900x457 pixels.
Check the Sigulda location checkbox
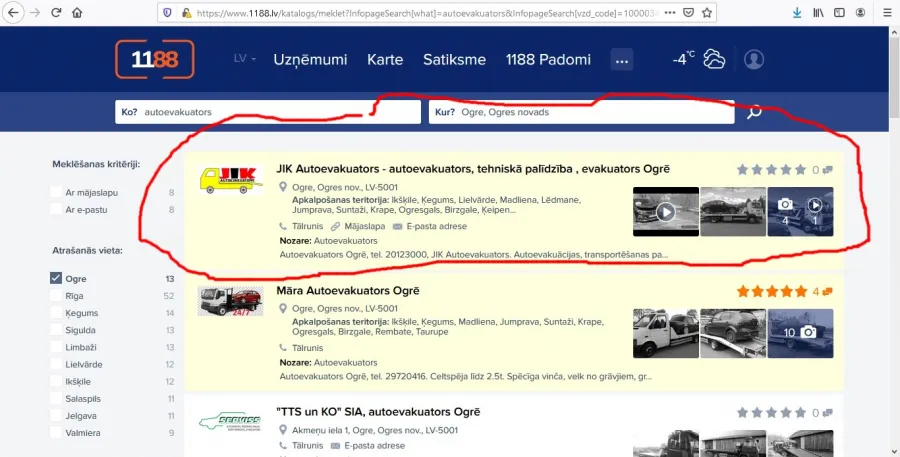point(56,330)
